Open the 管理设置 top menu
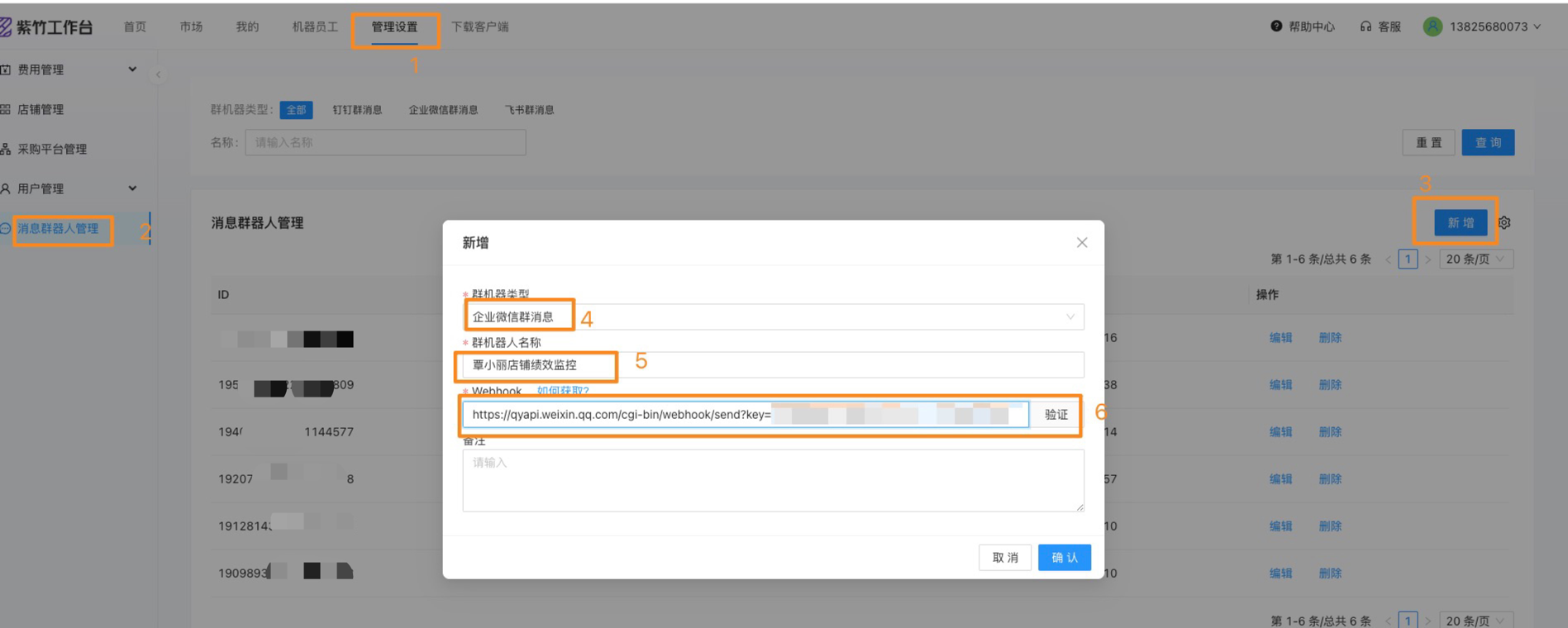1568x628 pixels. pos(394,27)
